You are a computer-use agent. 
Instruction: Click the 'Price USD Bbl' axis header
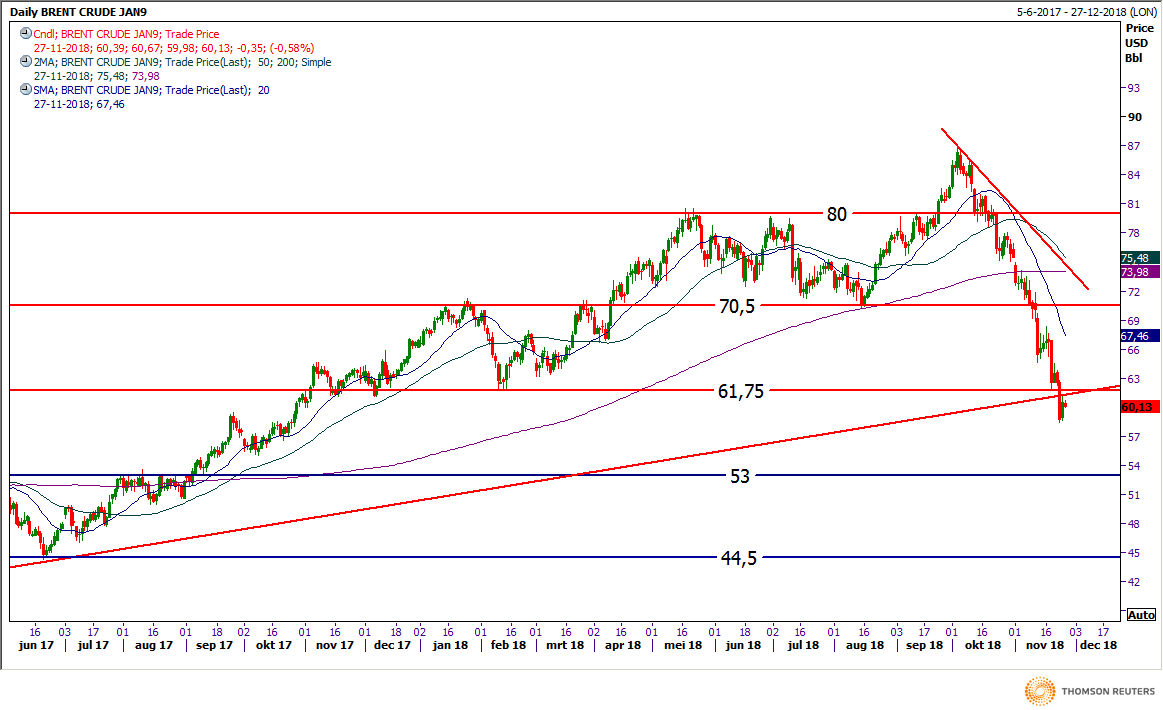[1139, 43]
